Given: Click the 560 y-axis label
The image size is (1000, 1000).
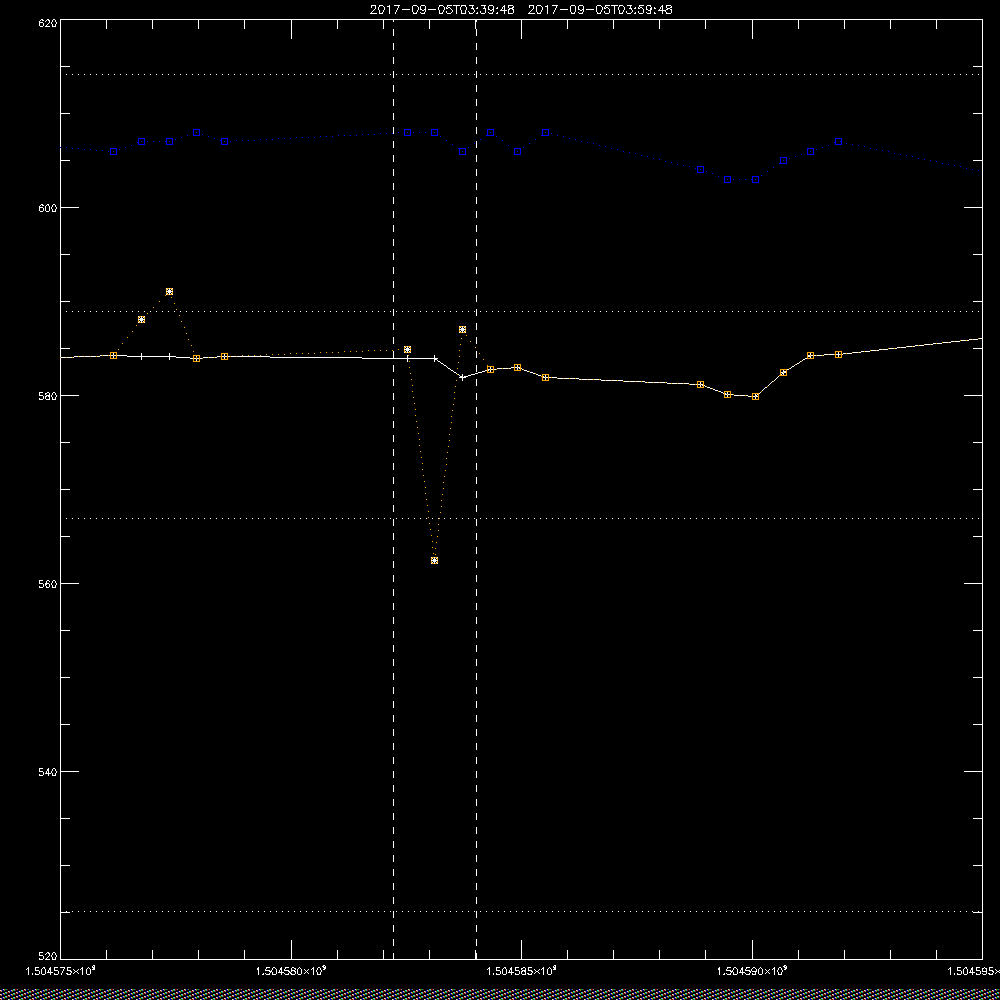Looking at the screenshot, I should [47, 584].
